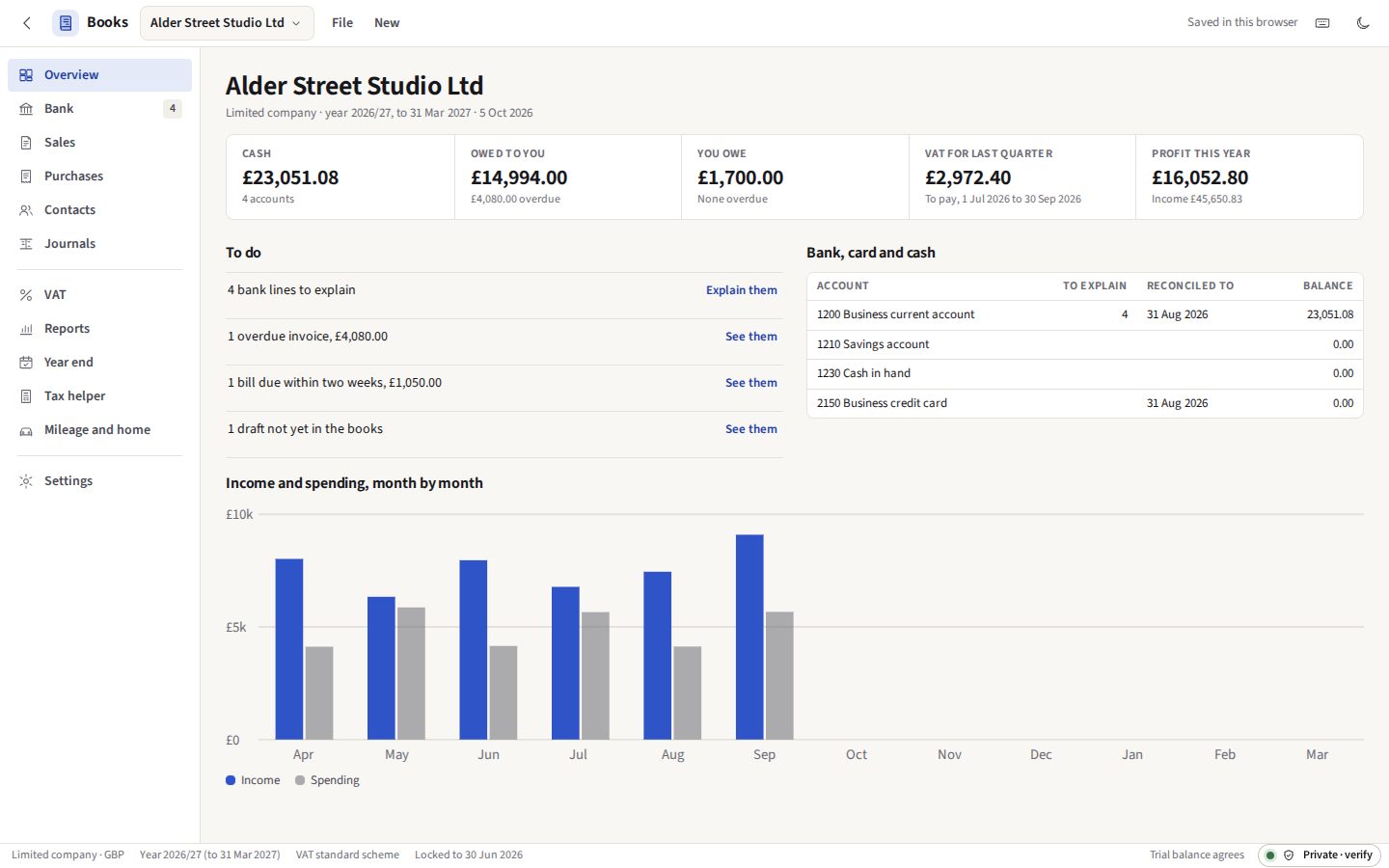Click the September income bar
The image size is (1389, 868).
(749, 637)
